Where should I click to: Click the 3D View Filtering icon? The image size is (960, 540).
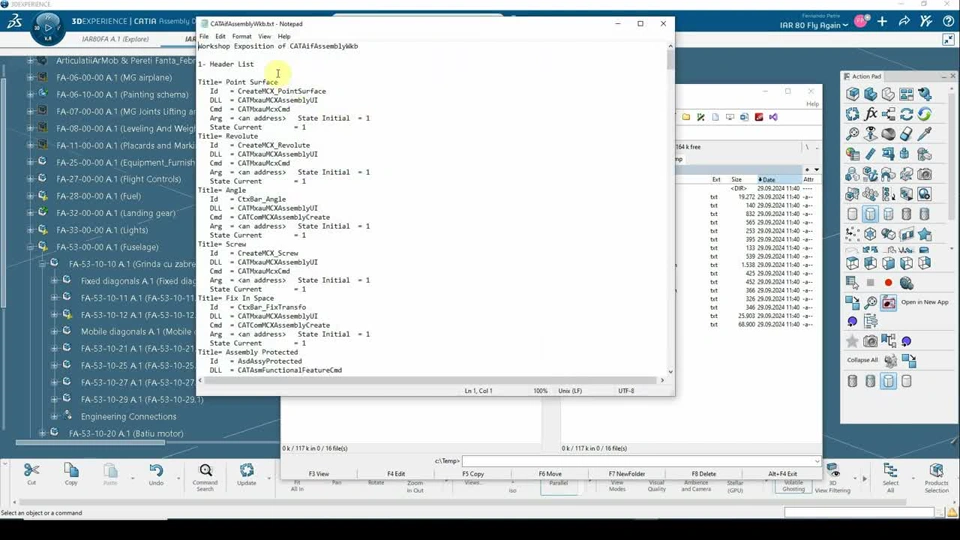pos(833,470)
